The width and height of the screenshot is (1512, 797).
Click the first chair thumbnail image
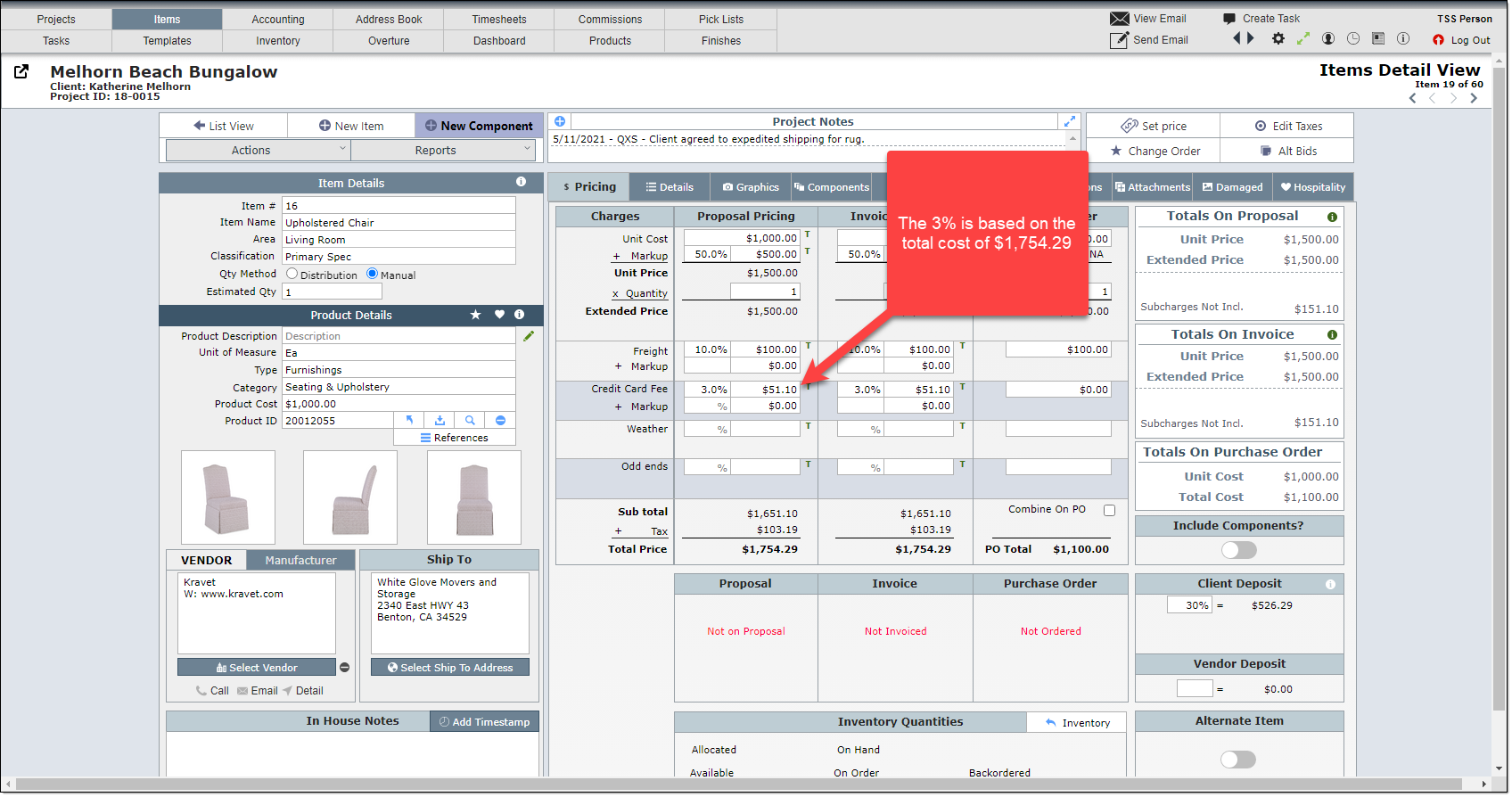pos(228,497)
